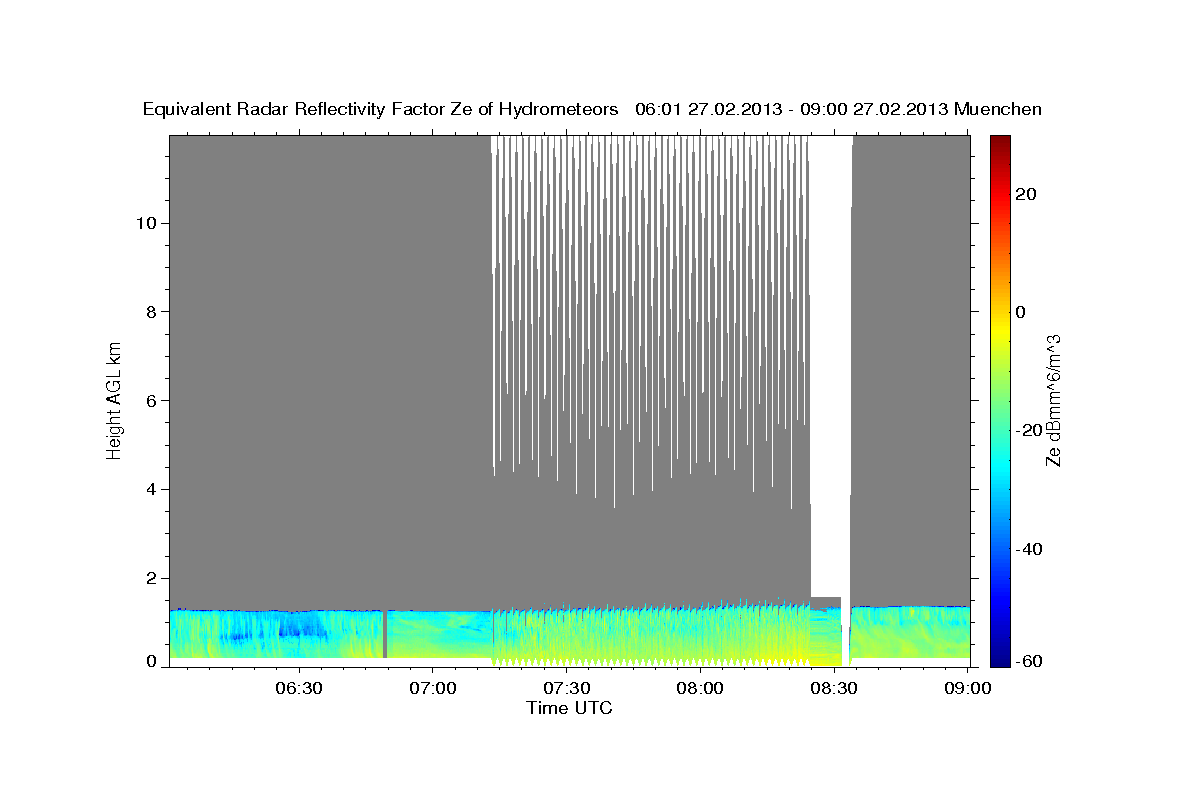Click the 'Time UTC' axis label
Viewport: 1200px width, 800px height.
569,708
